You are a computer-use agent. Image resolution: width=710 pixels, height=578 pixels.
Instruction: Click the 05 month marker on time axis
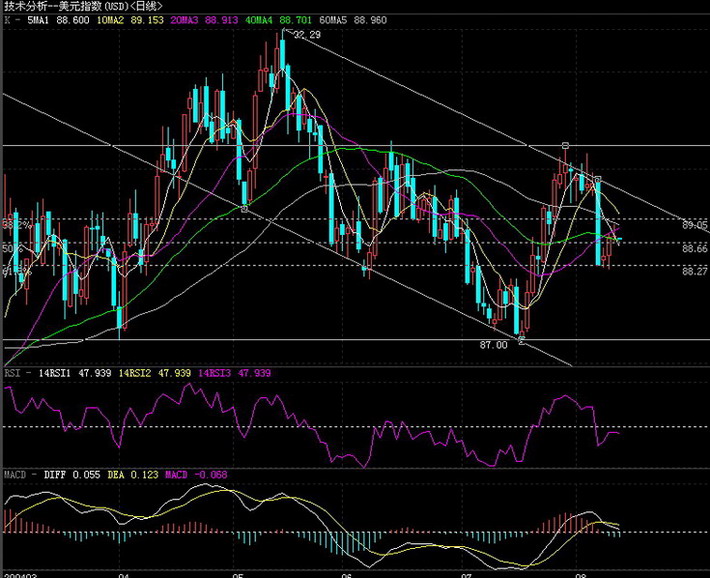(237, 573)
